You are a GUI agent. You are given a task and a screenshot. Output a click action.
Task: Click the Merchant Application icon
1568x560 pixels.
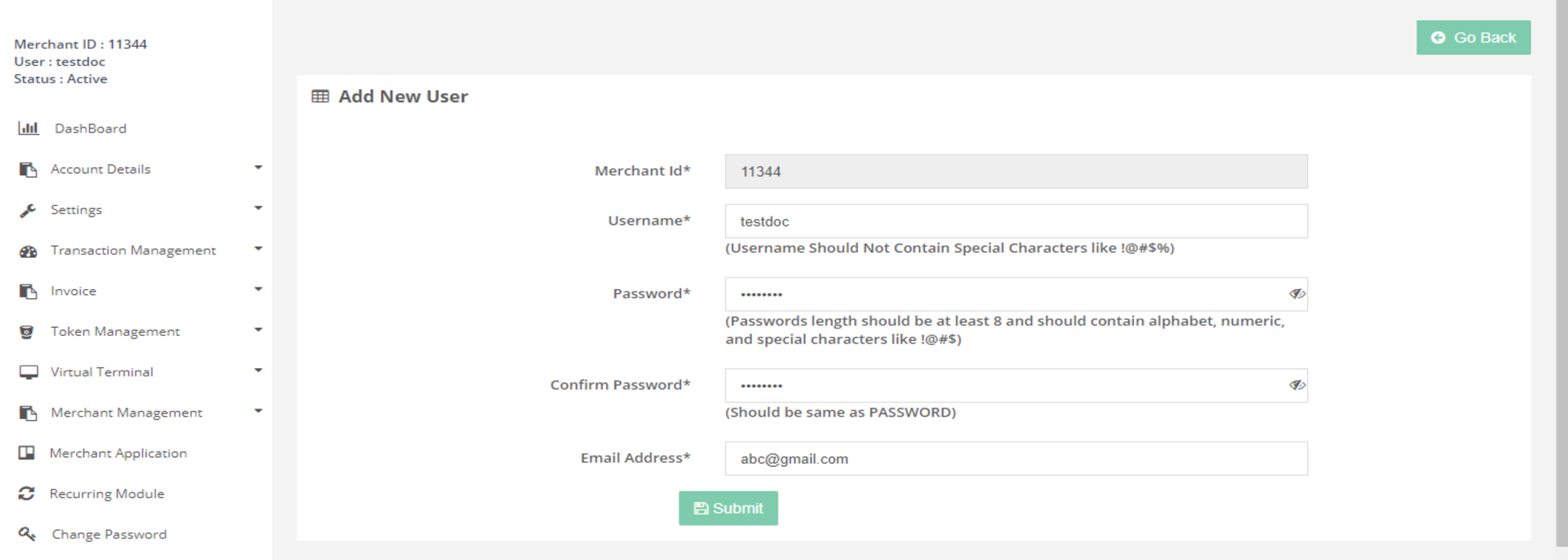[27, 453]
